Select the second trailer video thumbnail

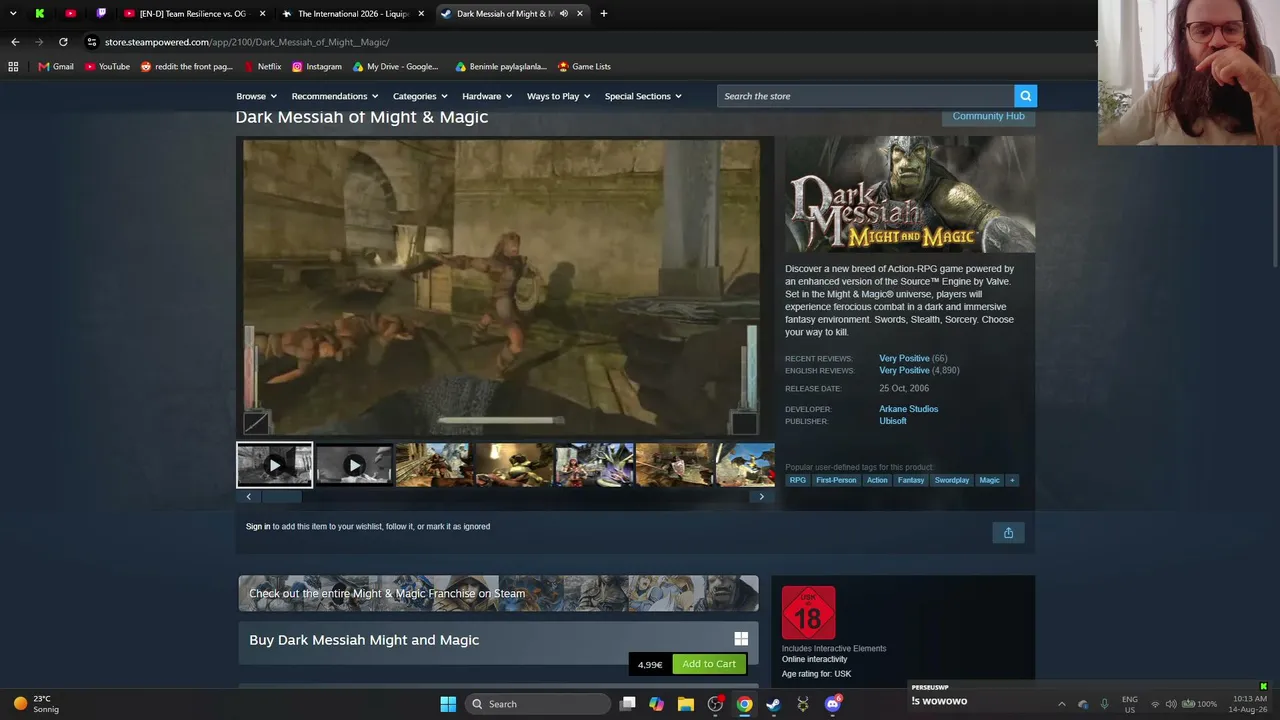click(x=354, y=465)
